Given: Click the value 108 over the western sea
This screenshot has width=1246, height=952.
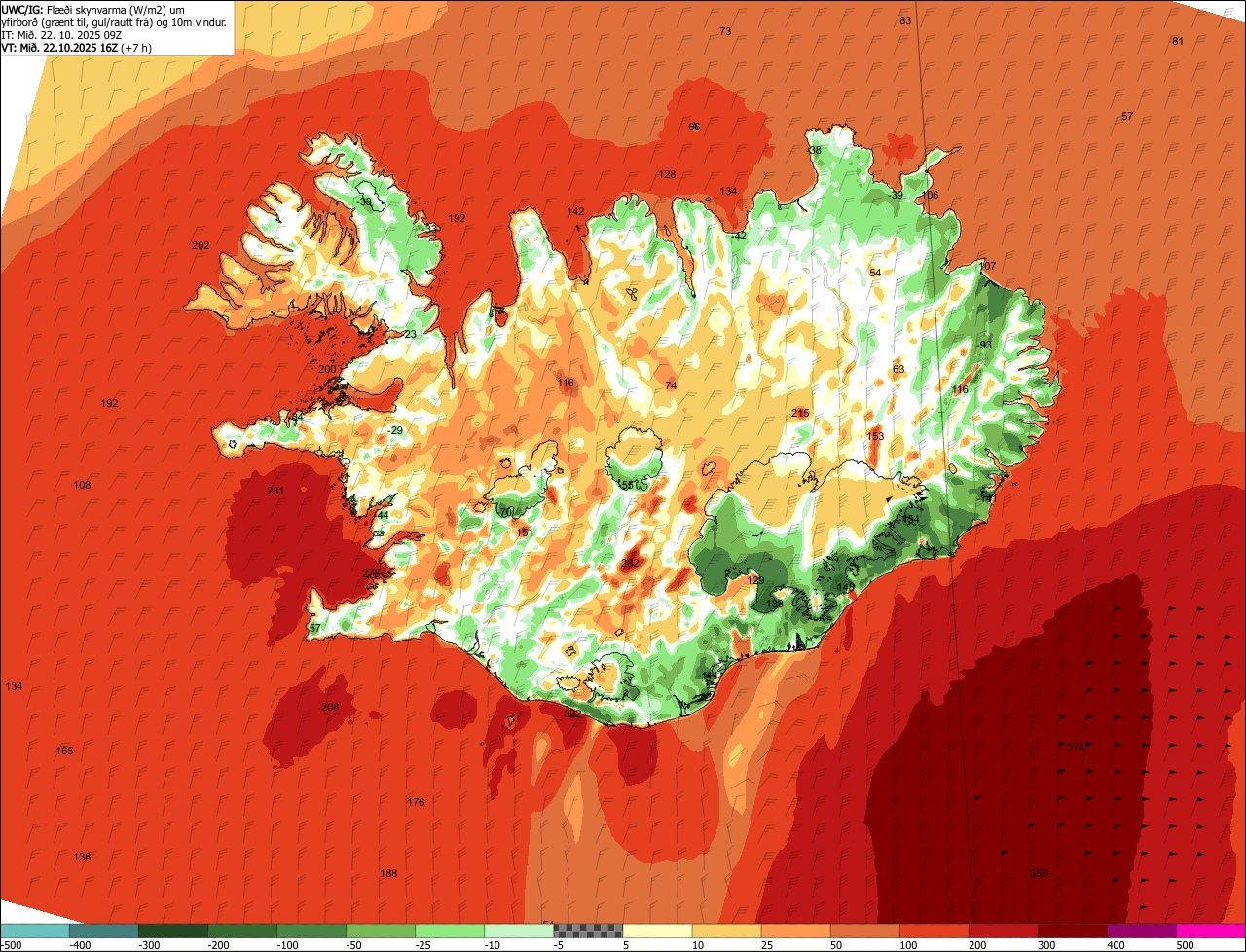Looking at the screenshot, I should (x=82, y=485).
